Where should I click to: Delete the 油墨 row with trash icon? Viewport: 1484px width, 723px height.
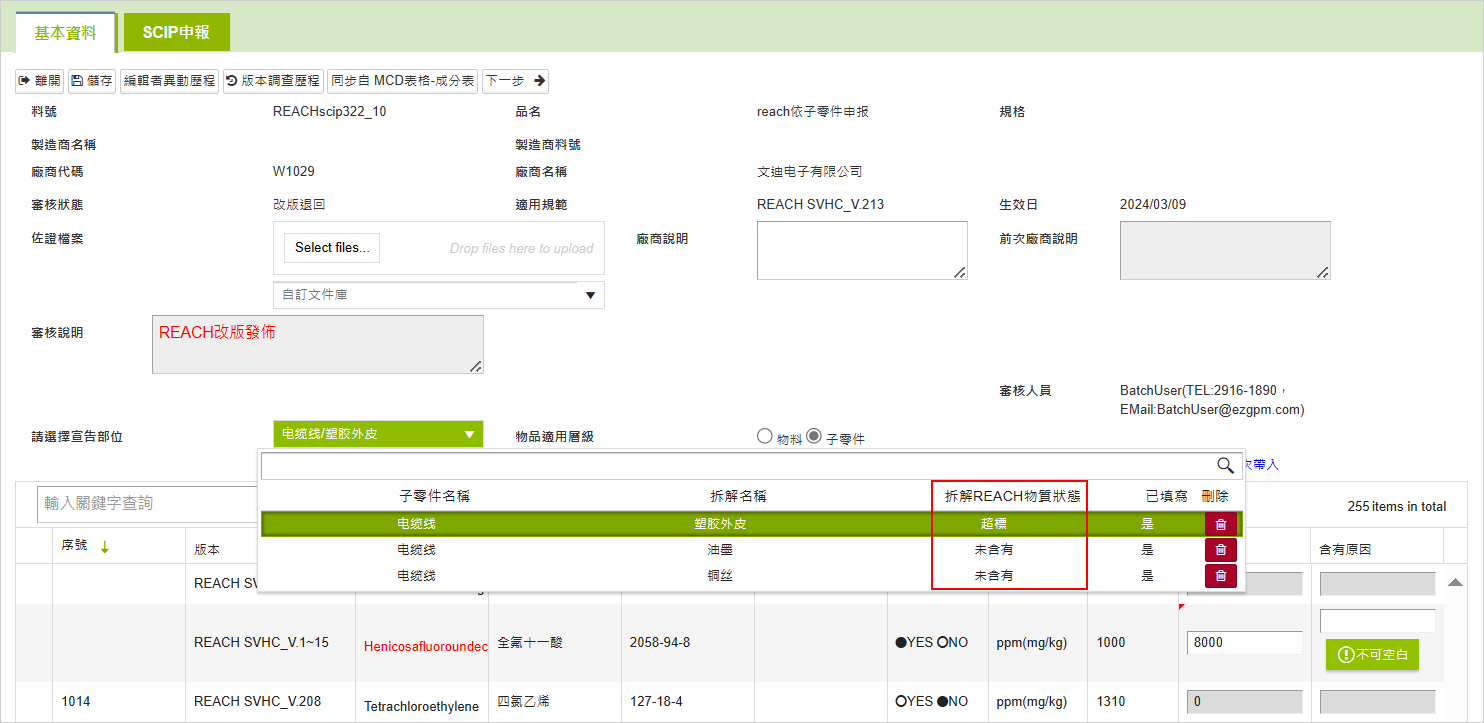pos(1221,550)
